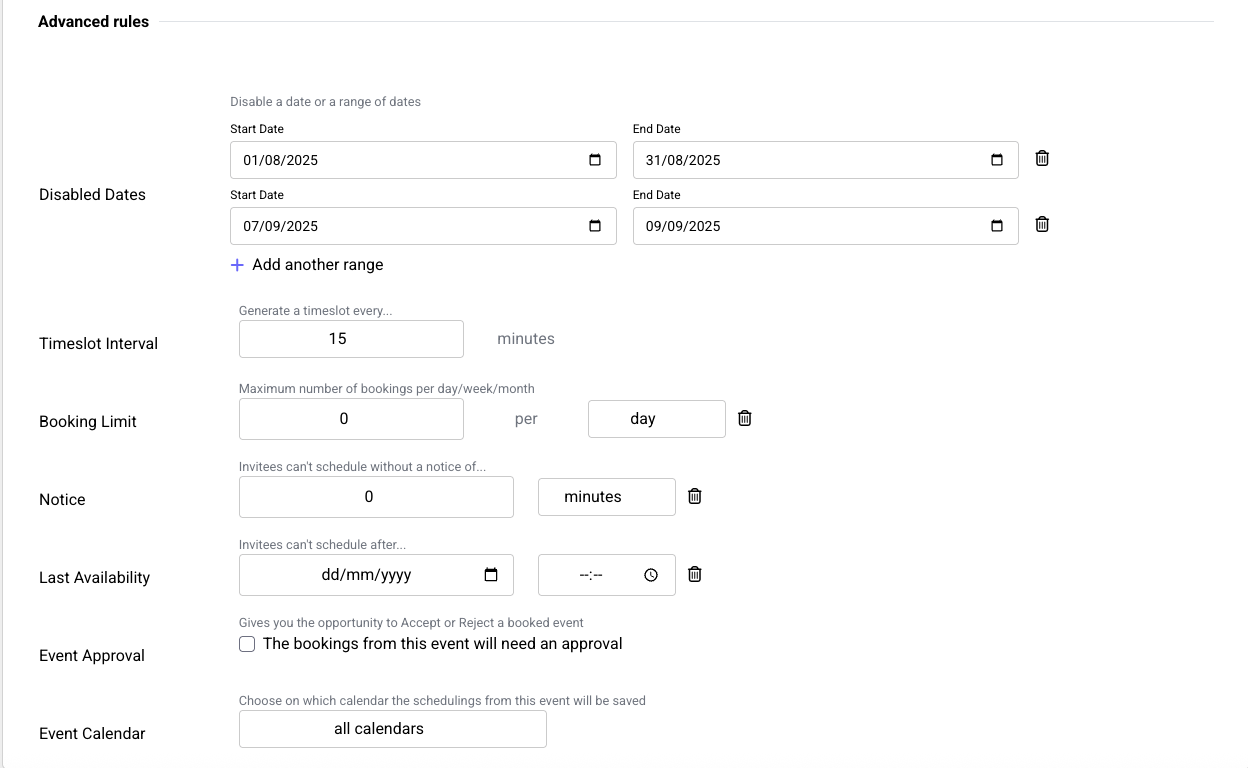
Task: Click 'Add another range' link
Action: (317, 265)
